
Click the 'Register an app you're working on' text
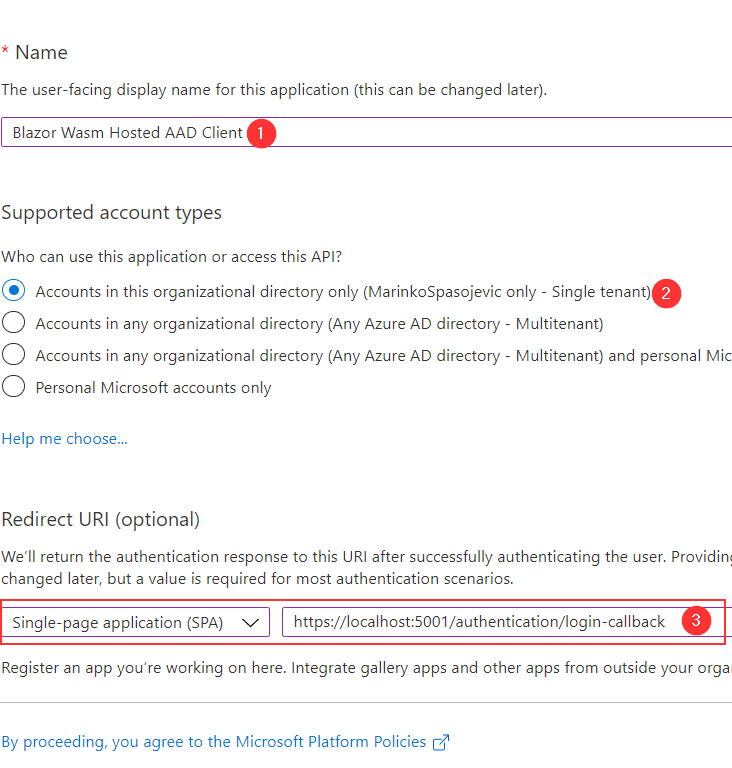(360, 666)
